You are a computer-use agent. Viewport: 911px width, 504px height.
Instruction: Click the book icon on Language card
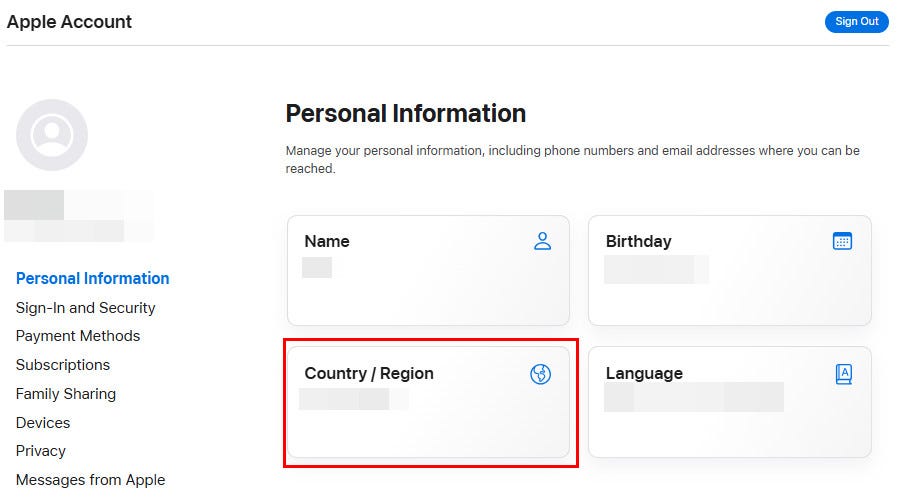(844, 374)
